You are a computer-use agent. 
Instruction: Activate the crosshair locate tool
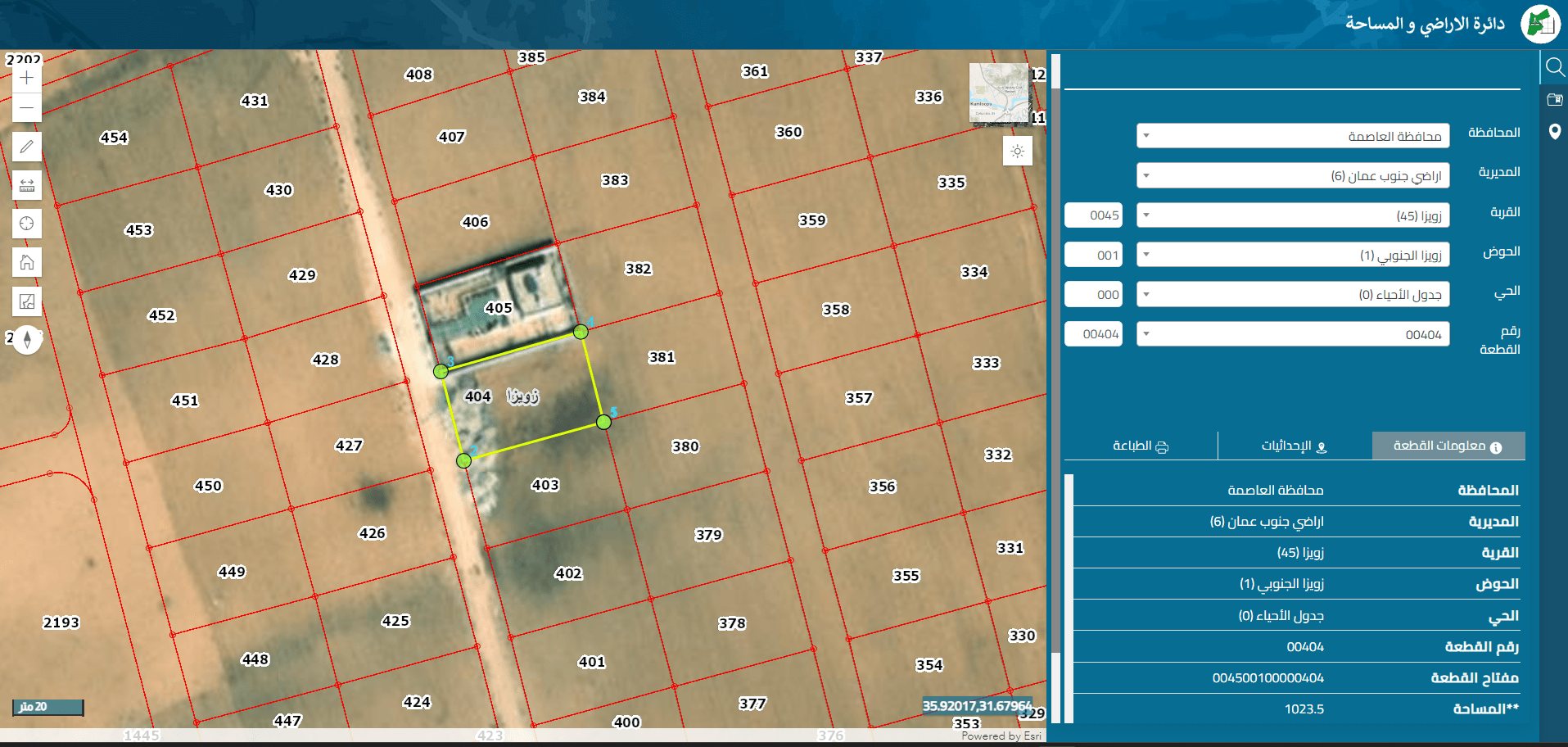(27, 224)
